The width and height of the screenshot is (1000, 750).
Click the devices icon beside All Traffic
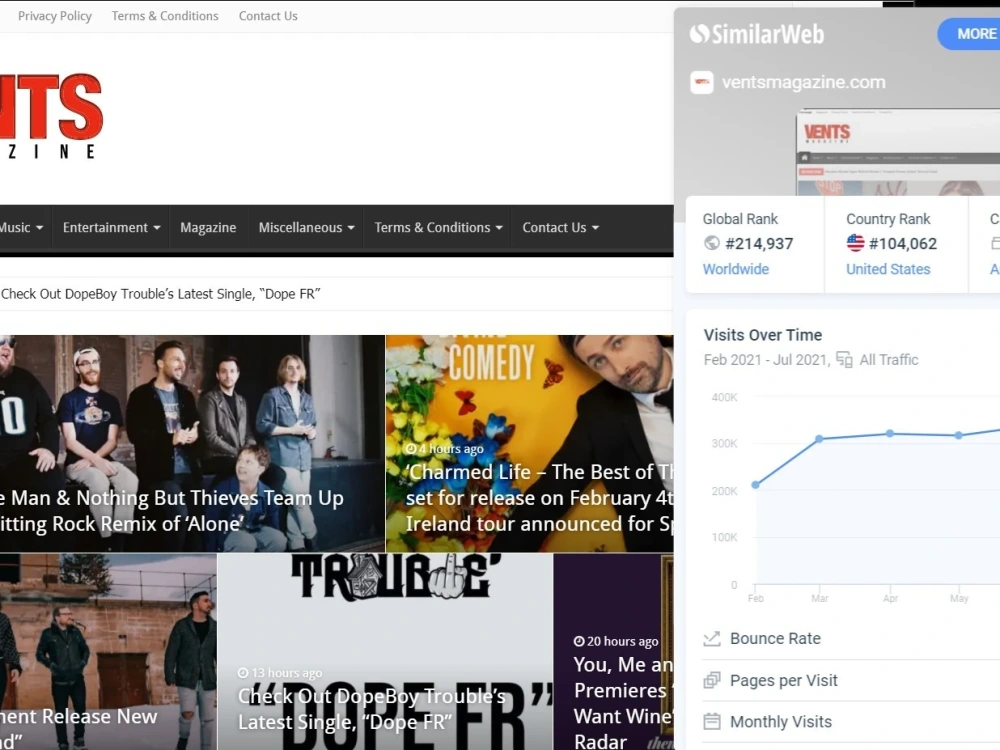click(x=844, y=360)
